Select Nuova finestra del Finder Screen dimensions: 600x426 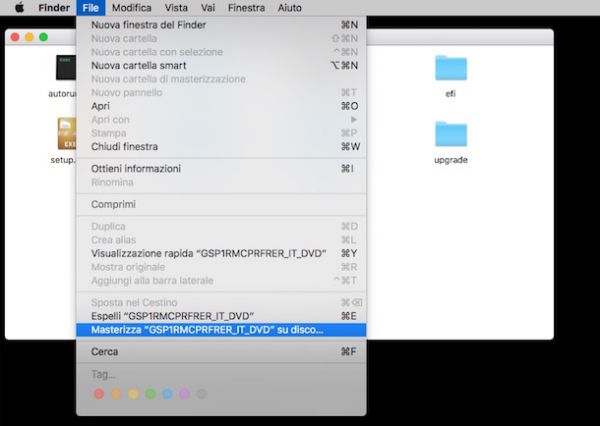point(153,24)
